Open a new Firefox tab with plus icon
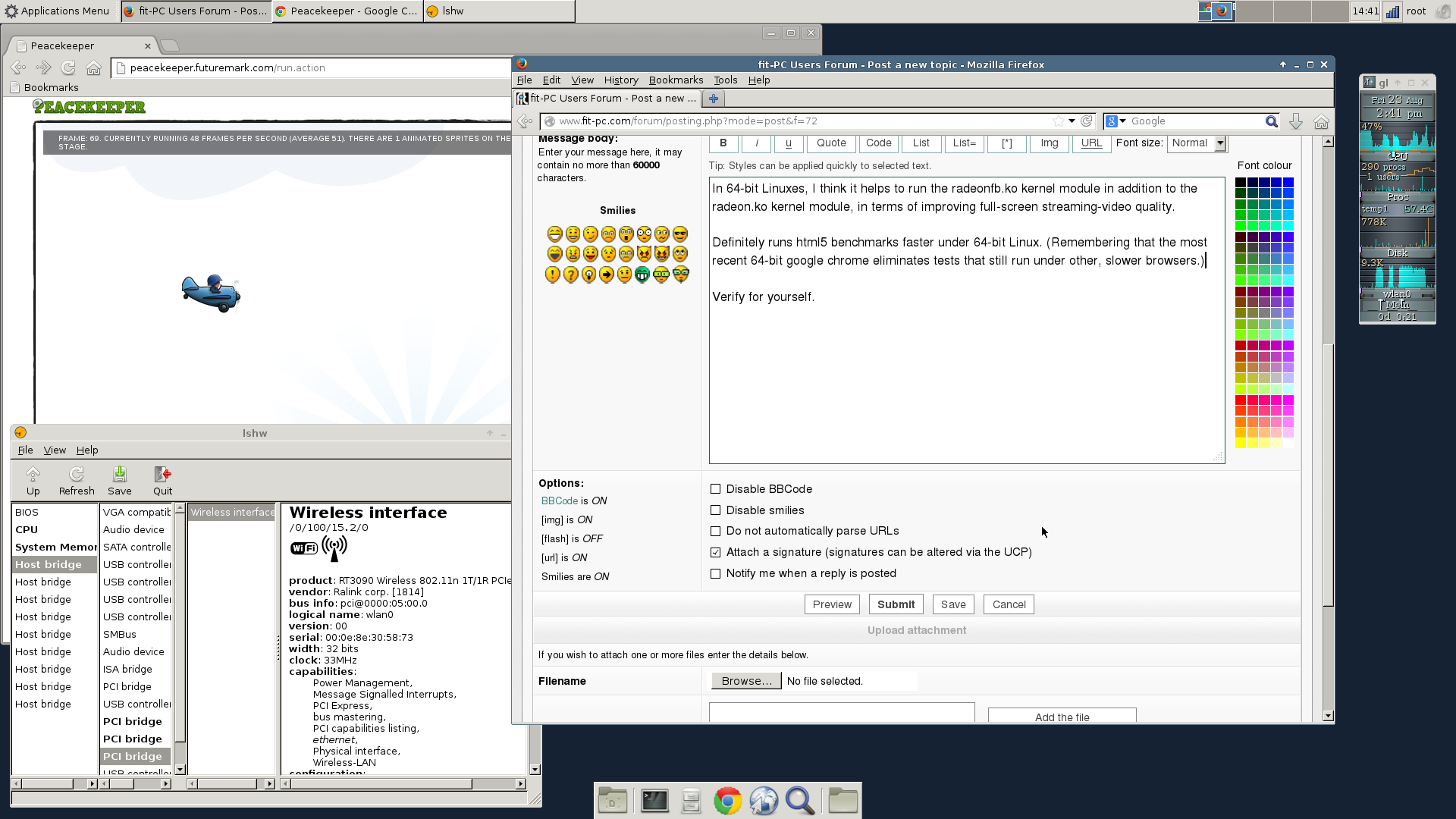1456x819 pixels. tap(713, 99)
